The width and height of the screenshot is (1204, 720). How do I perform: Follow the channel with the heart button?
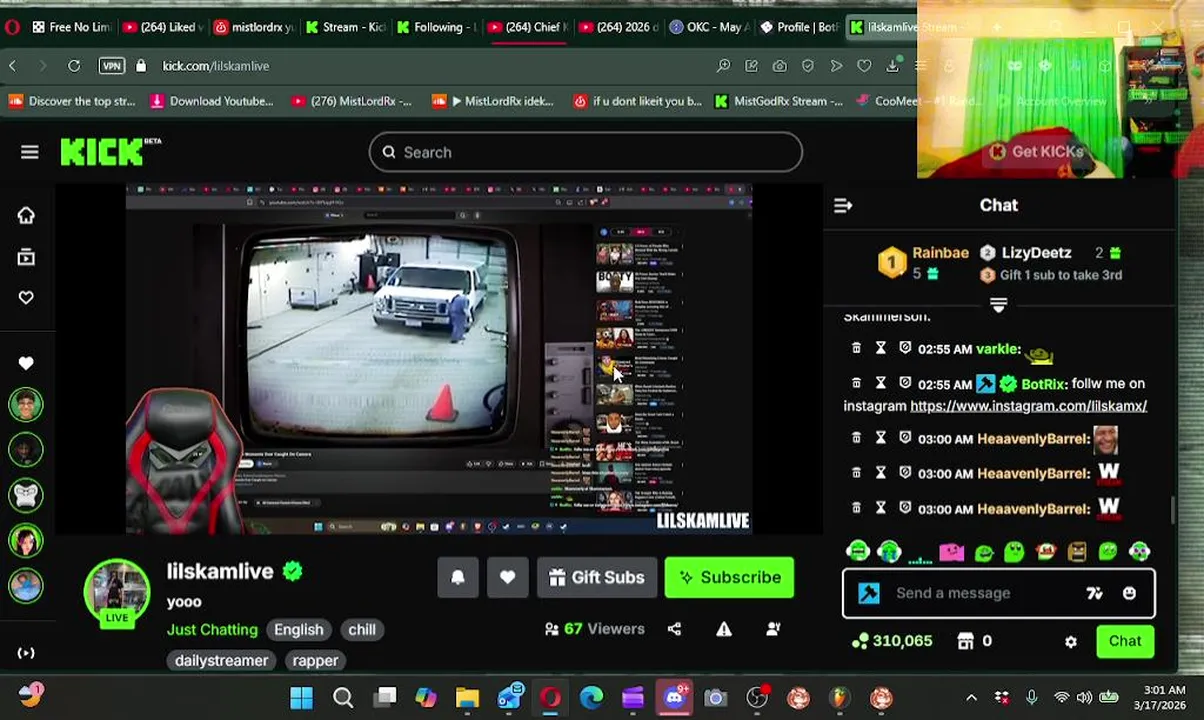(x=507, y=577)
